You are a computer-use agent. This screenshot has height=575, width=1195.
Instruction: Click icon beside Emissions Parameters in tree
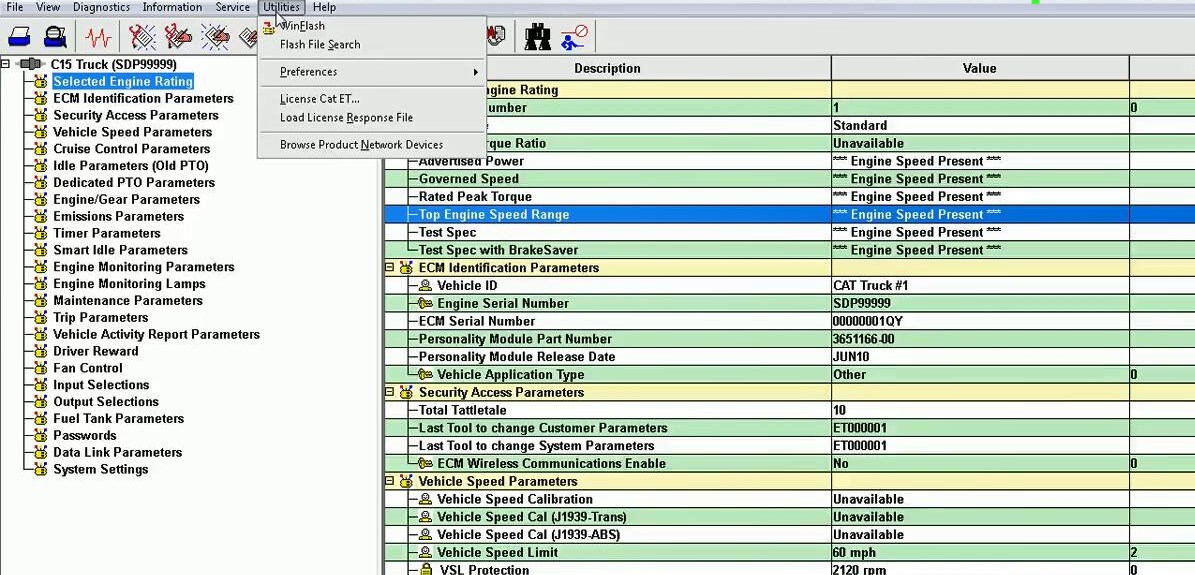point(40,217)
